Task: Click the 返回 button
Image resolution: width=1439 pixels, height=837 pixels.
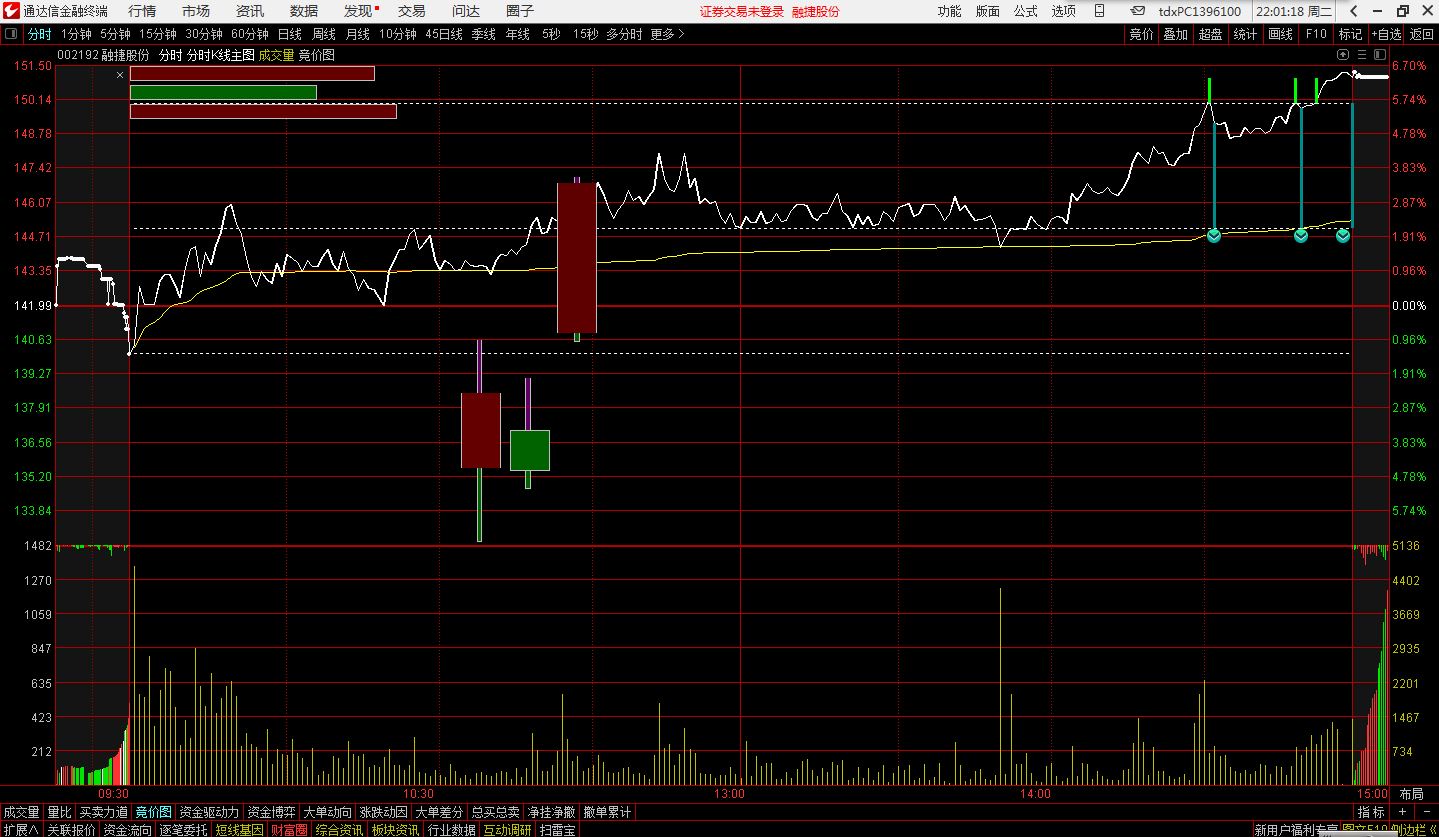Action: (1421, 33)
